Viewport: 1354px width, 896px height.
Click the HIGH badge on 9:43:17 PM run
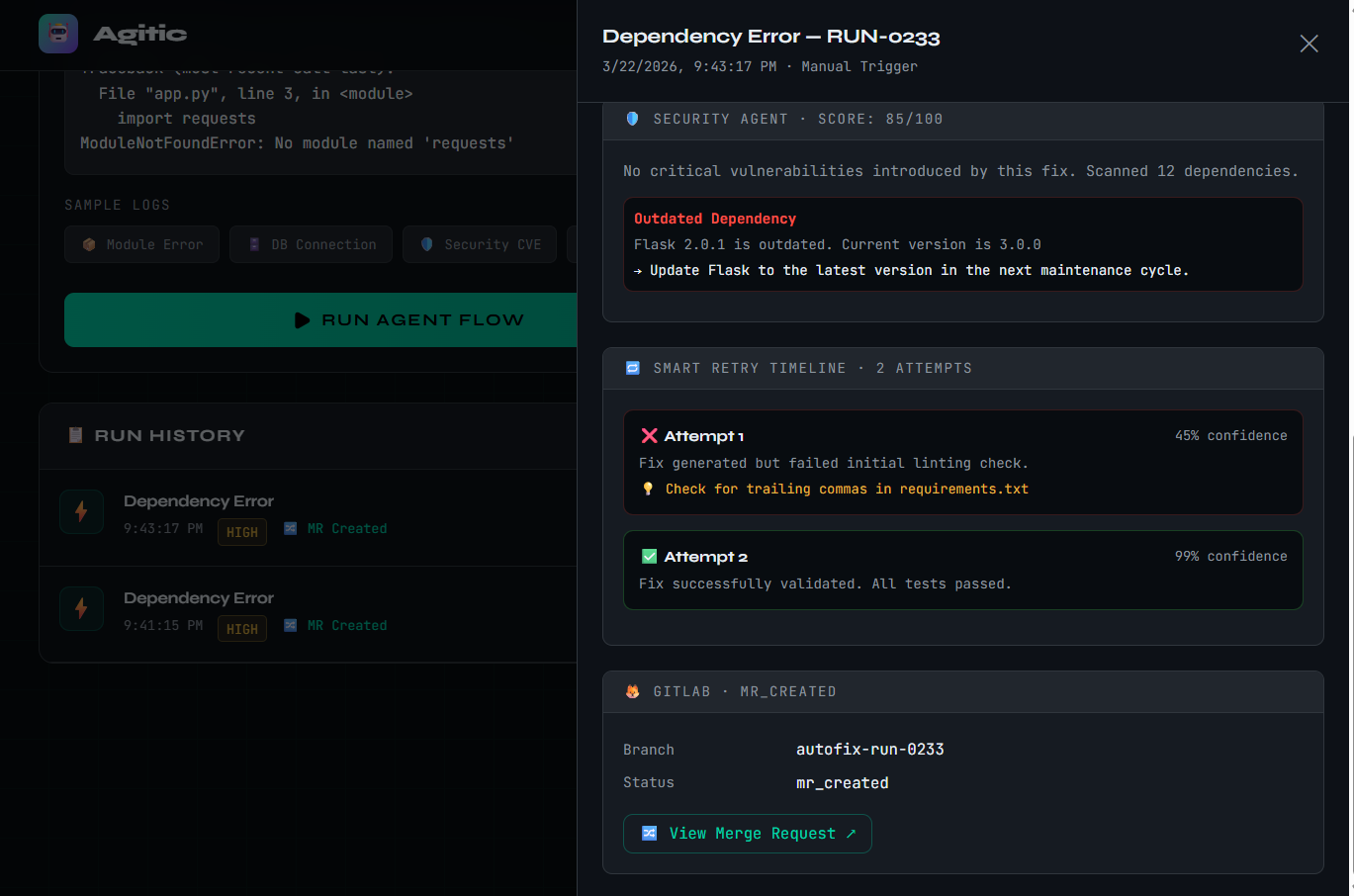[x=242, y=532]
